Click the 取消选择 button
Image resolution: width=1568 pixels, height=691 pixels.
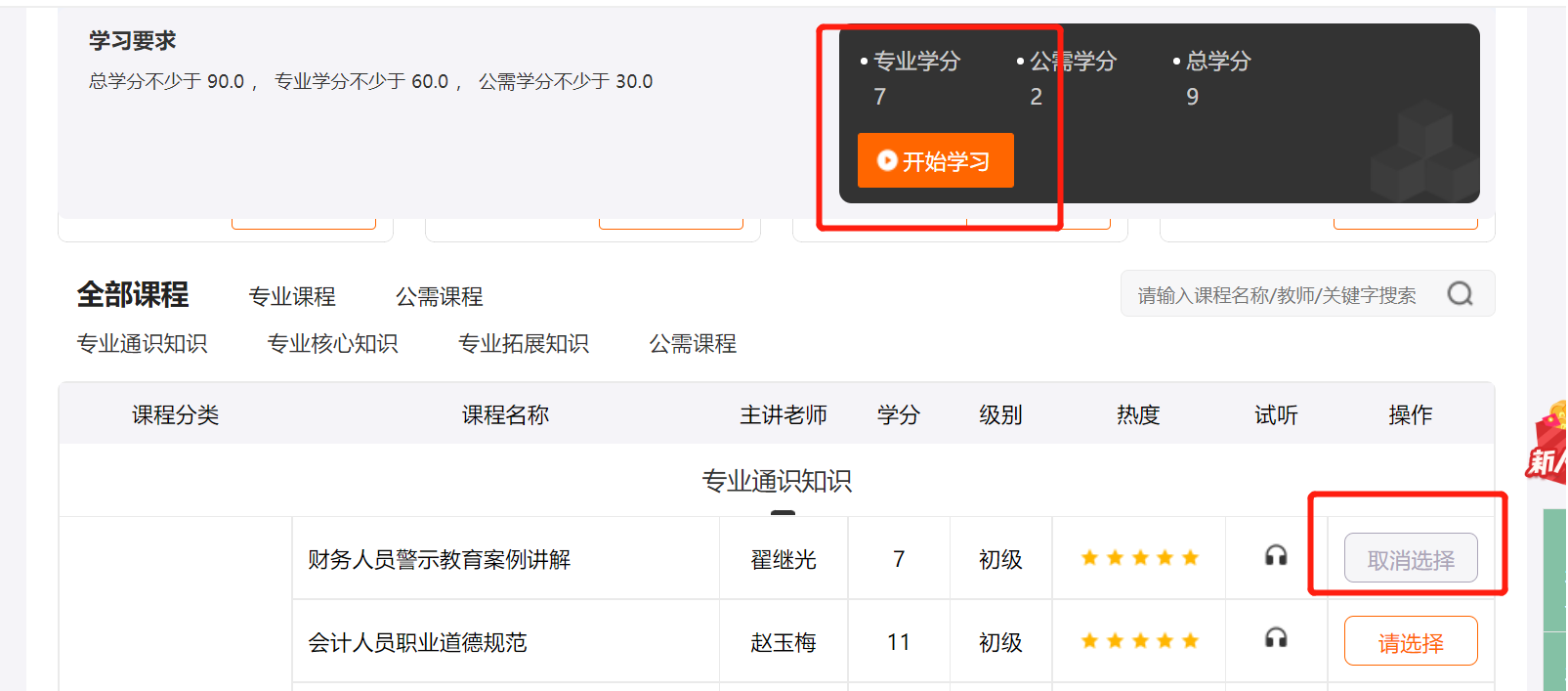pyautogui.click(x=1410, y=559)
